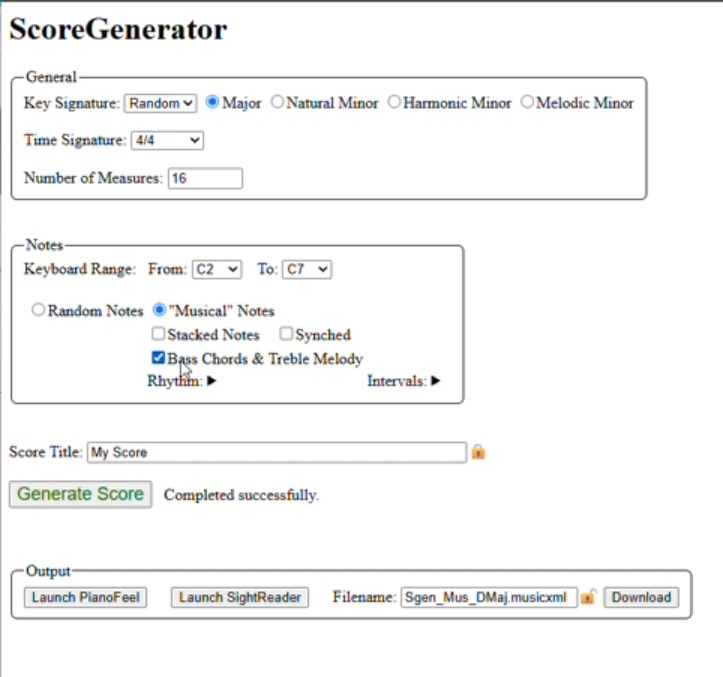The height and width of the screenshot is (677, 723).
Task: Enable the Stacked Notes checkbox
Action: [158, 333]
